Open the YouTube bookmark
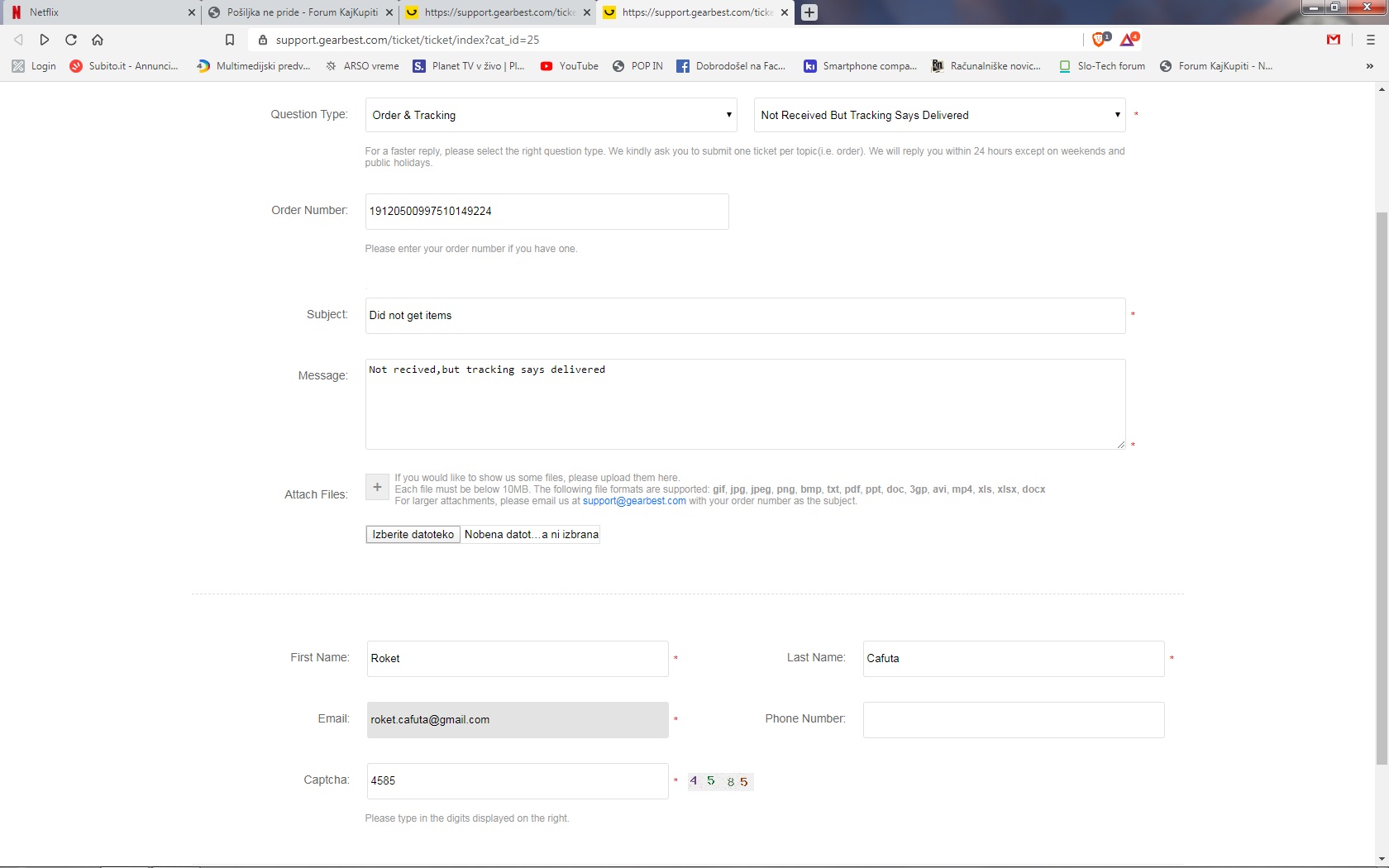Screen dimensions: 1389x868 [x=570, y=66]
